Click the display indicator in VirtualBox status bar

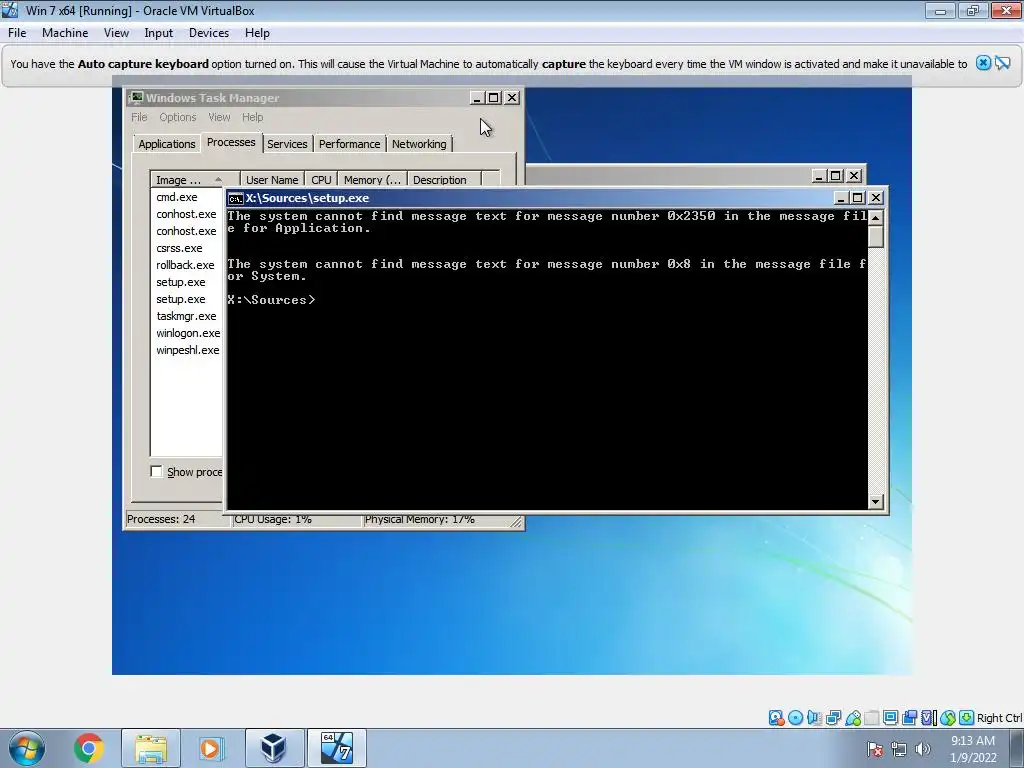[x=891, y=718]
